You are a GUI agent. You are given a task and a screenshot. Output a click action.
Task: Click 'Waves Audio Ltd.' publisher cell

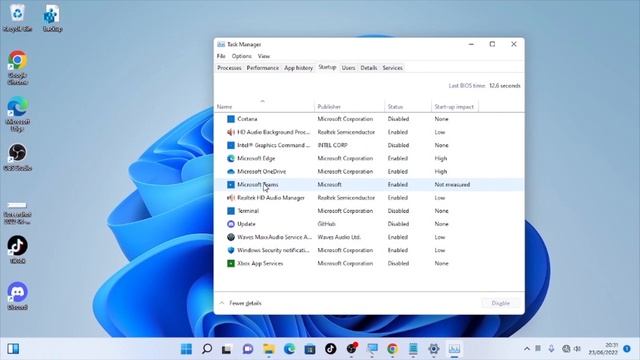pyautogui.click(x=339, y=237)
